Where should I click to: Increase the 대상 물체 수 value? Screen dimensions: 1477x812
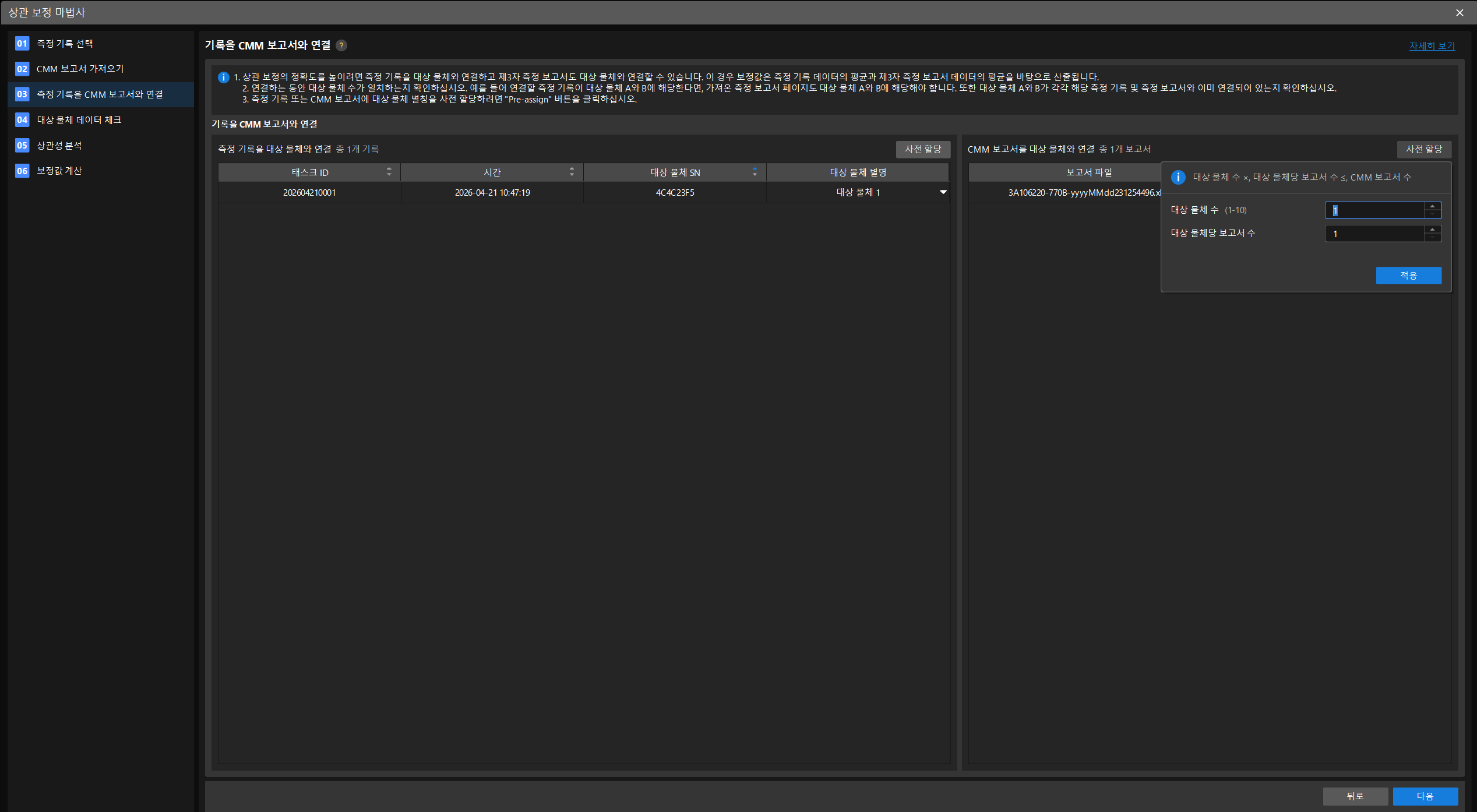point(1433,206)
